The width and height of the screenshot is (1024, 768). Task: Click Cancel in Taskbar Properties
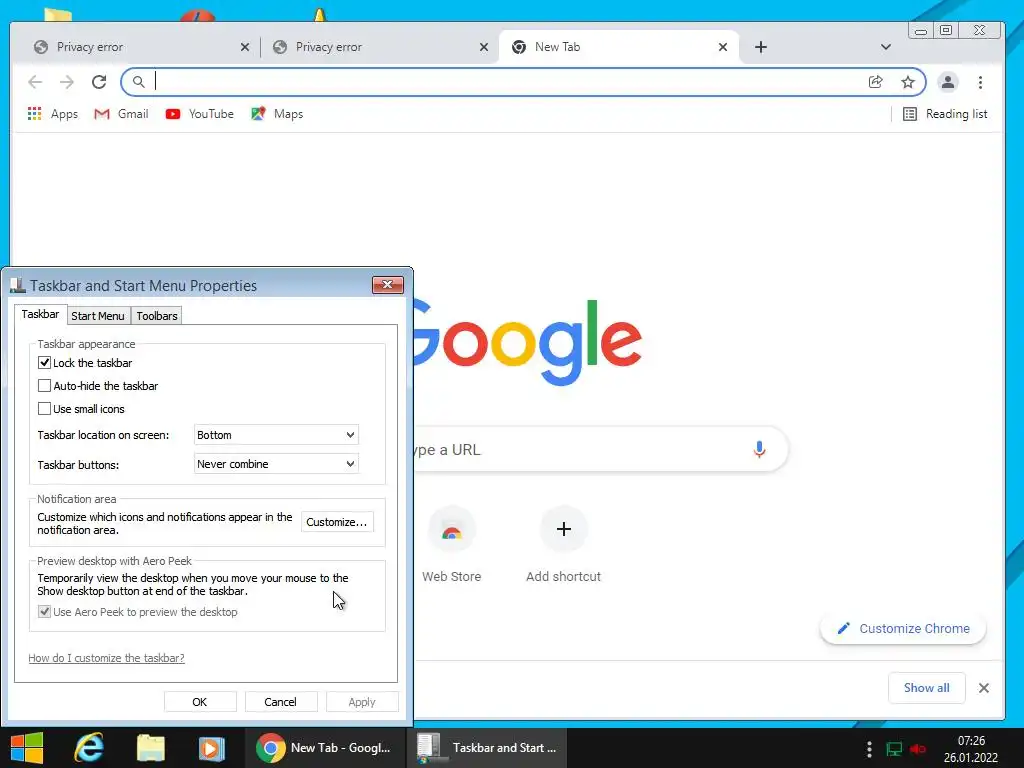281,701
